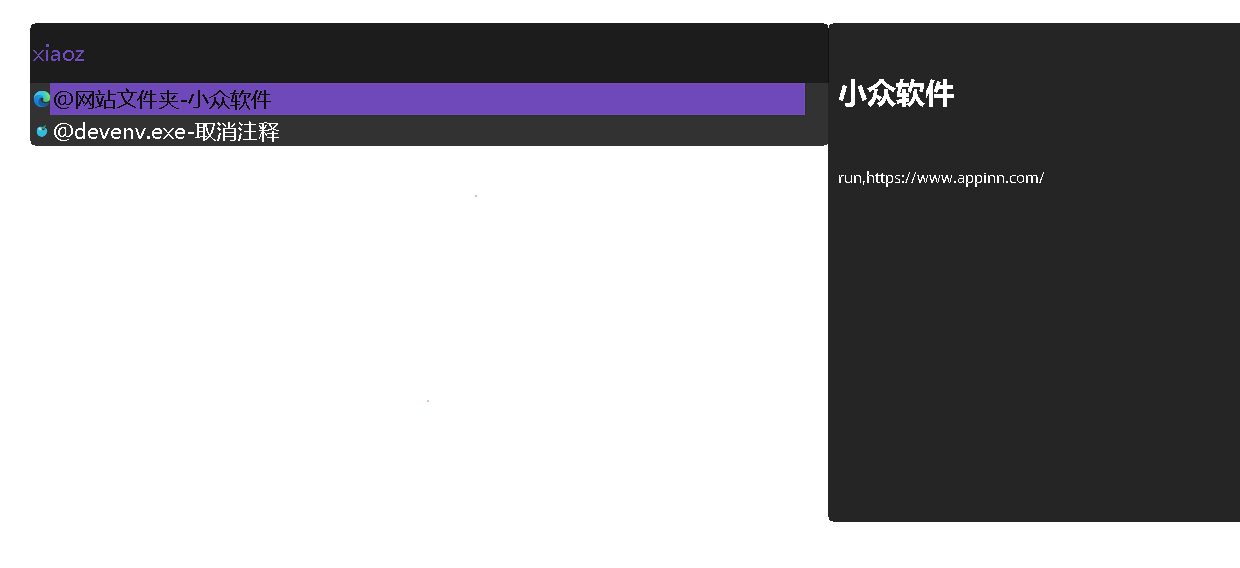Image resolution: width=1240 pixels, height=568 pixels.
Task: Click the 小众软件 heading in preview pane
Action: (896, 94)
